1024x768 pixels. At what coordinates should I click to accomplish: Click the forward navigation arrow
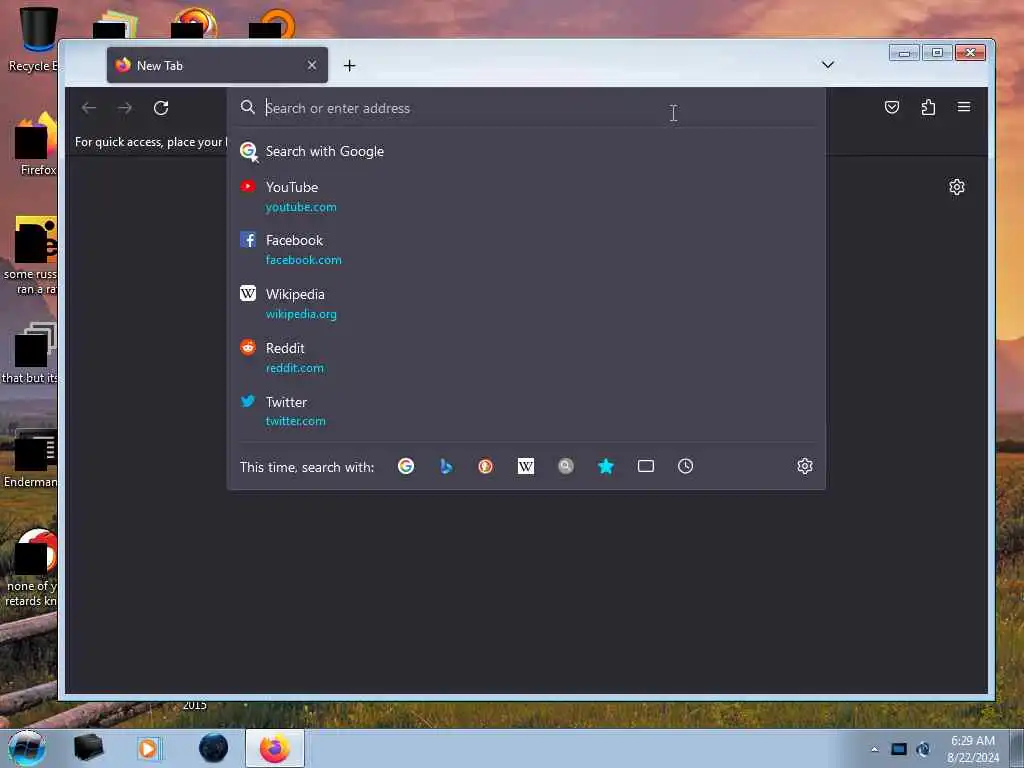point(125,108)
